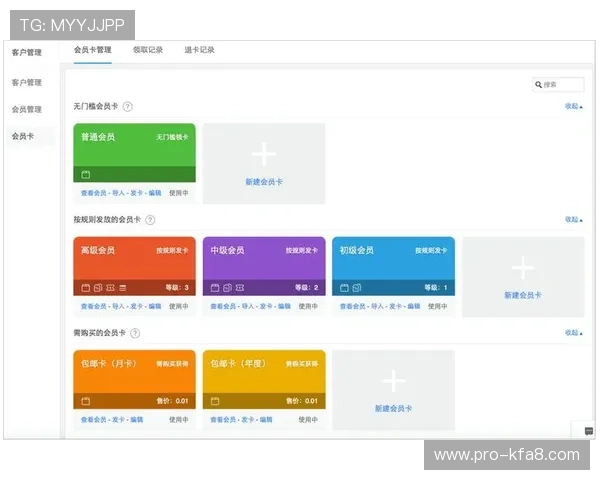Click 查看会员 under 中级会员 card
The height and width of the screenshot is (480, 600).
223,306
